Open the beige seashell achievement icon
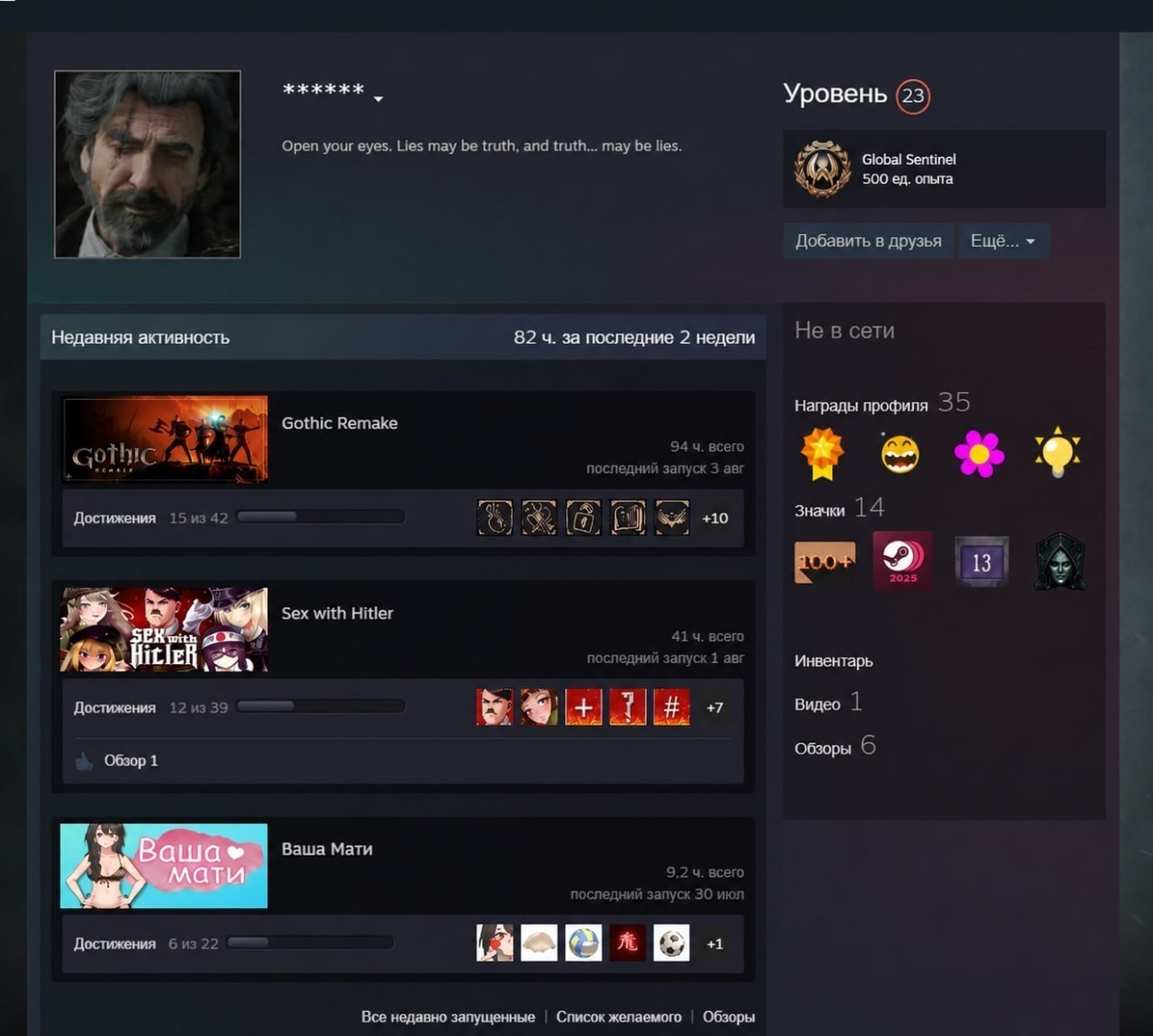The image size is (1153, 1036). tap(539, 943)
